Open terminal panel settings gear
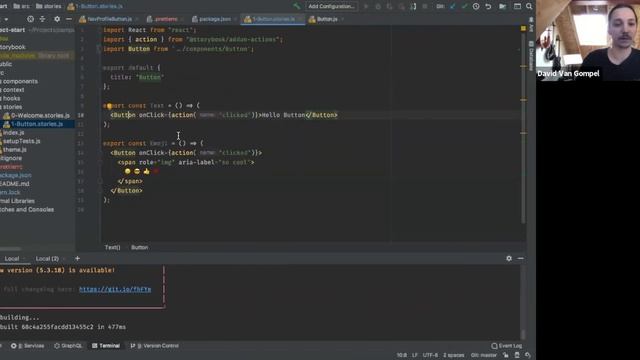 click(509, 258)
